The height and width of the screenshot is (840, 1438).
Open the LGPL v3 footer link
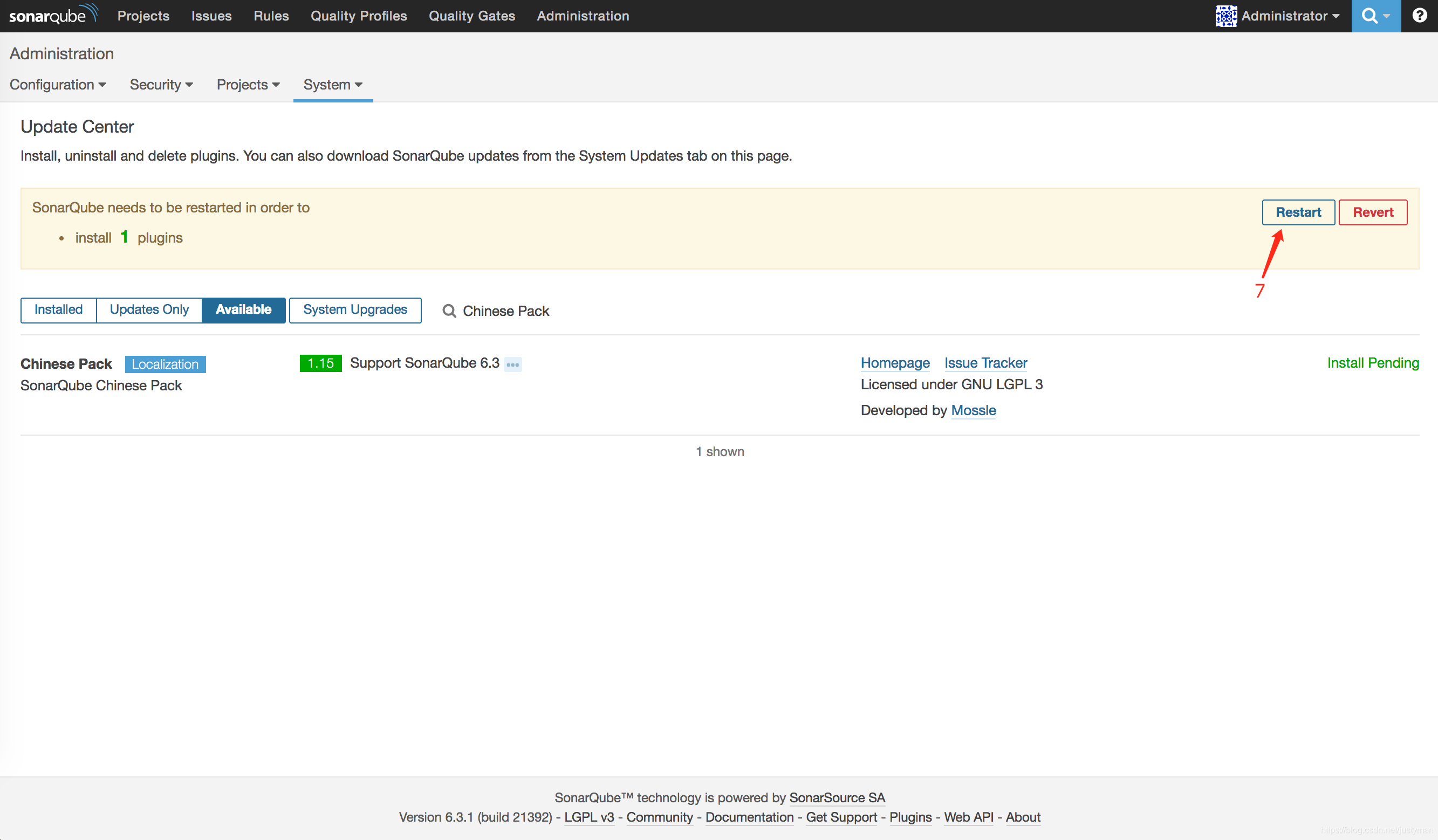click(589, 817)
